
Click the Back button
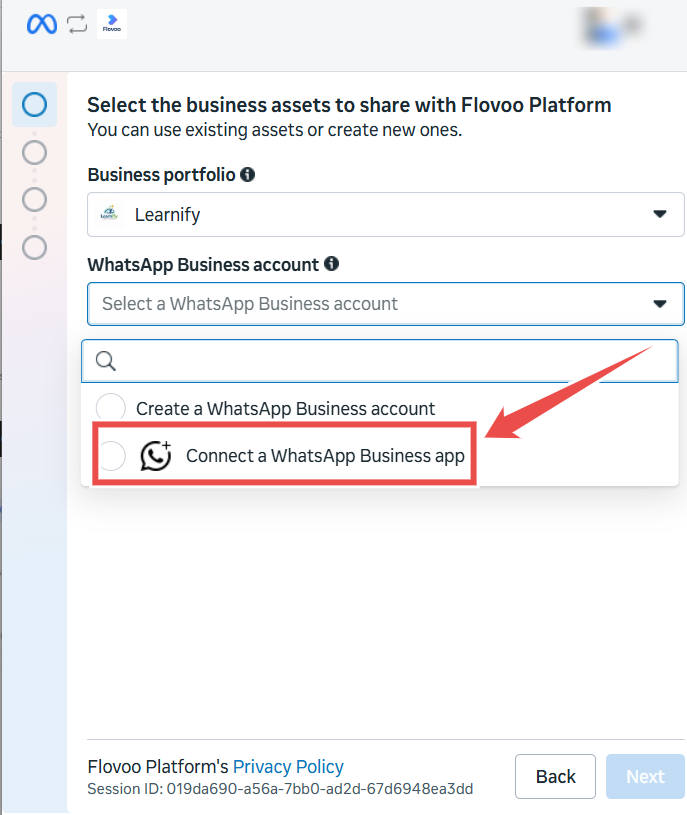555,777
